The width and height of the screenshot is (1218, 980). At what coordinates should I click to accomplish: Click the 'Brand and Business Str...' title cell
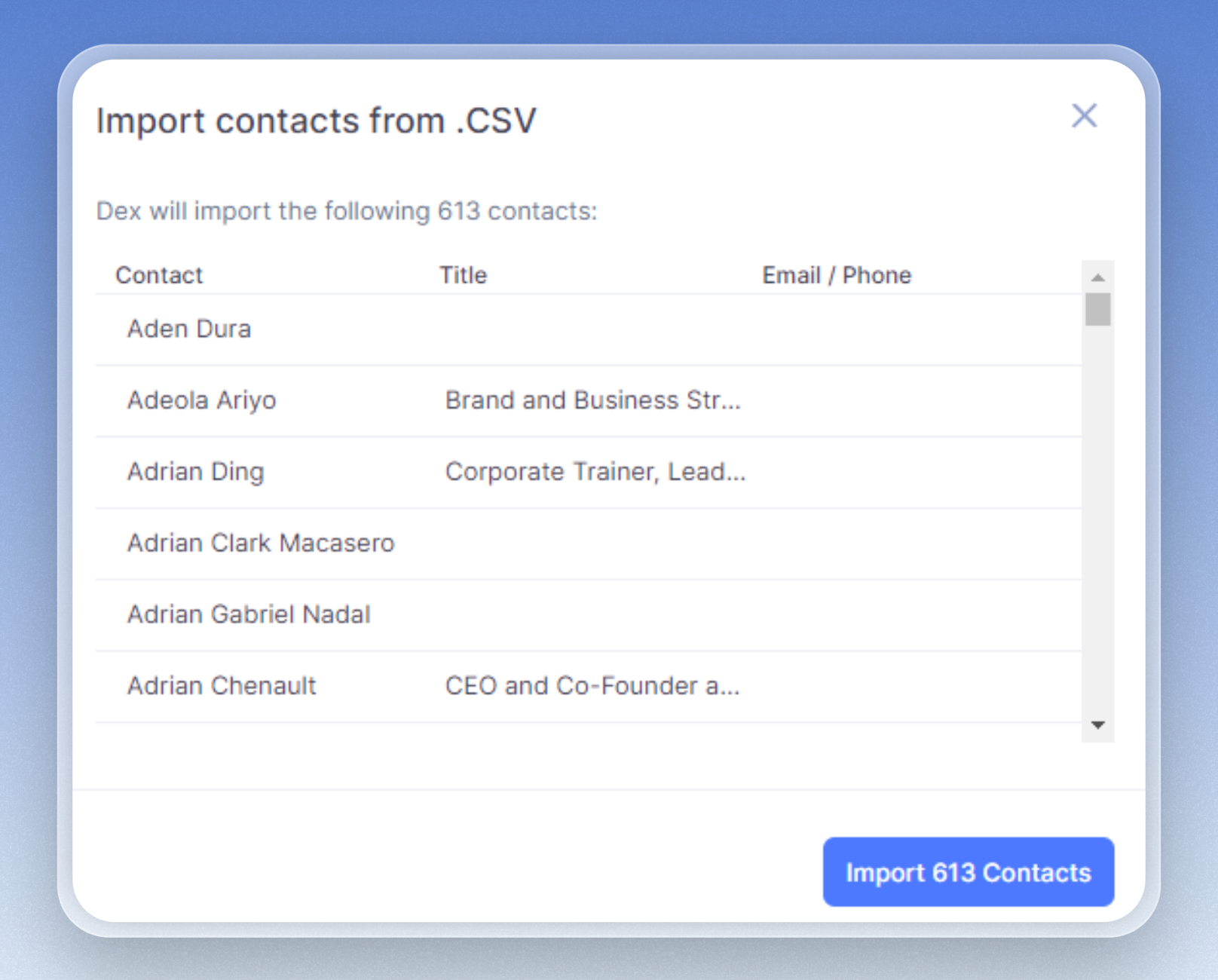click(x=593, y=400)
